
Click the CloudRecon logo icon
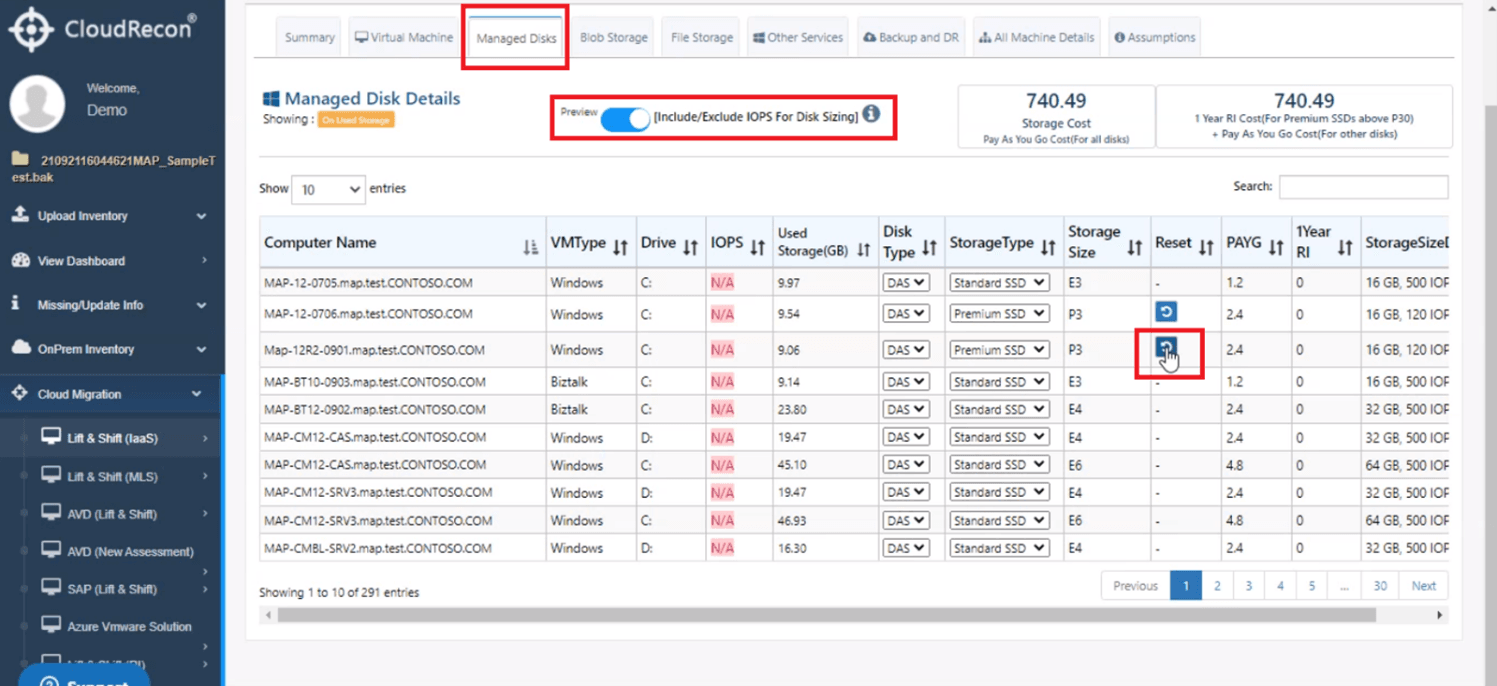click(31, 29)
